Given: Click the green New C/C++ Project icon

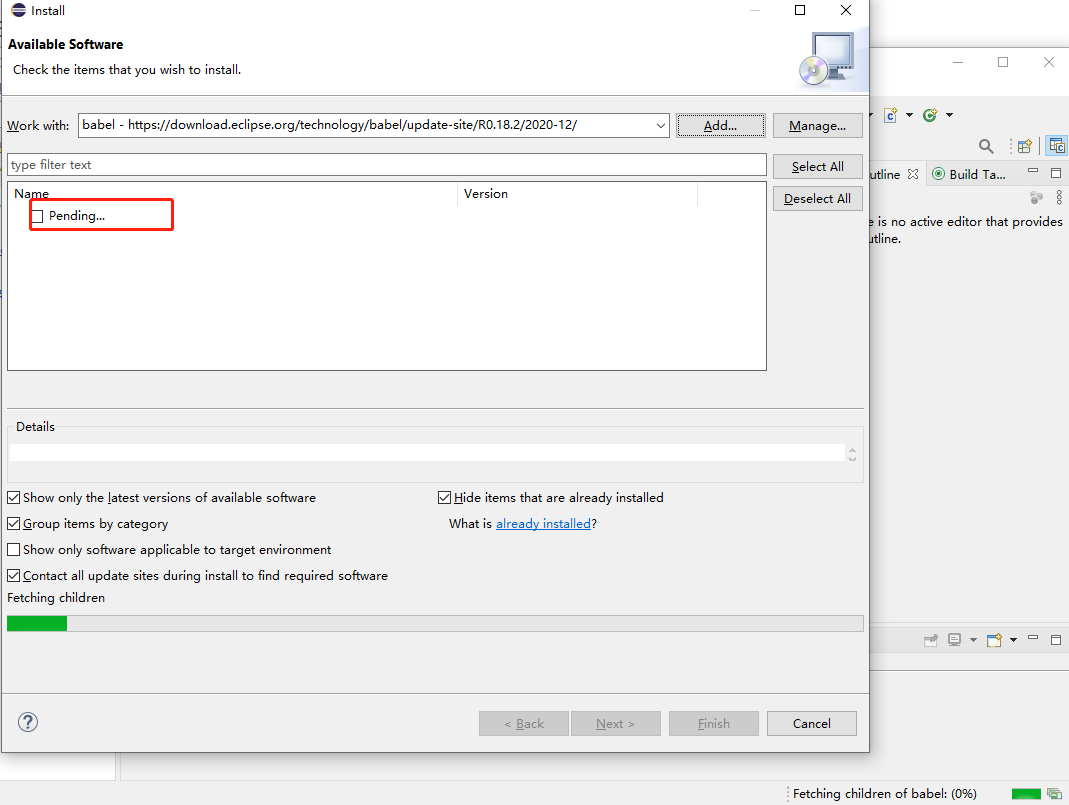Looking at the screenshot, I should pyautogui.click(x=928, y=114).
